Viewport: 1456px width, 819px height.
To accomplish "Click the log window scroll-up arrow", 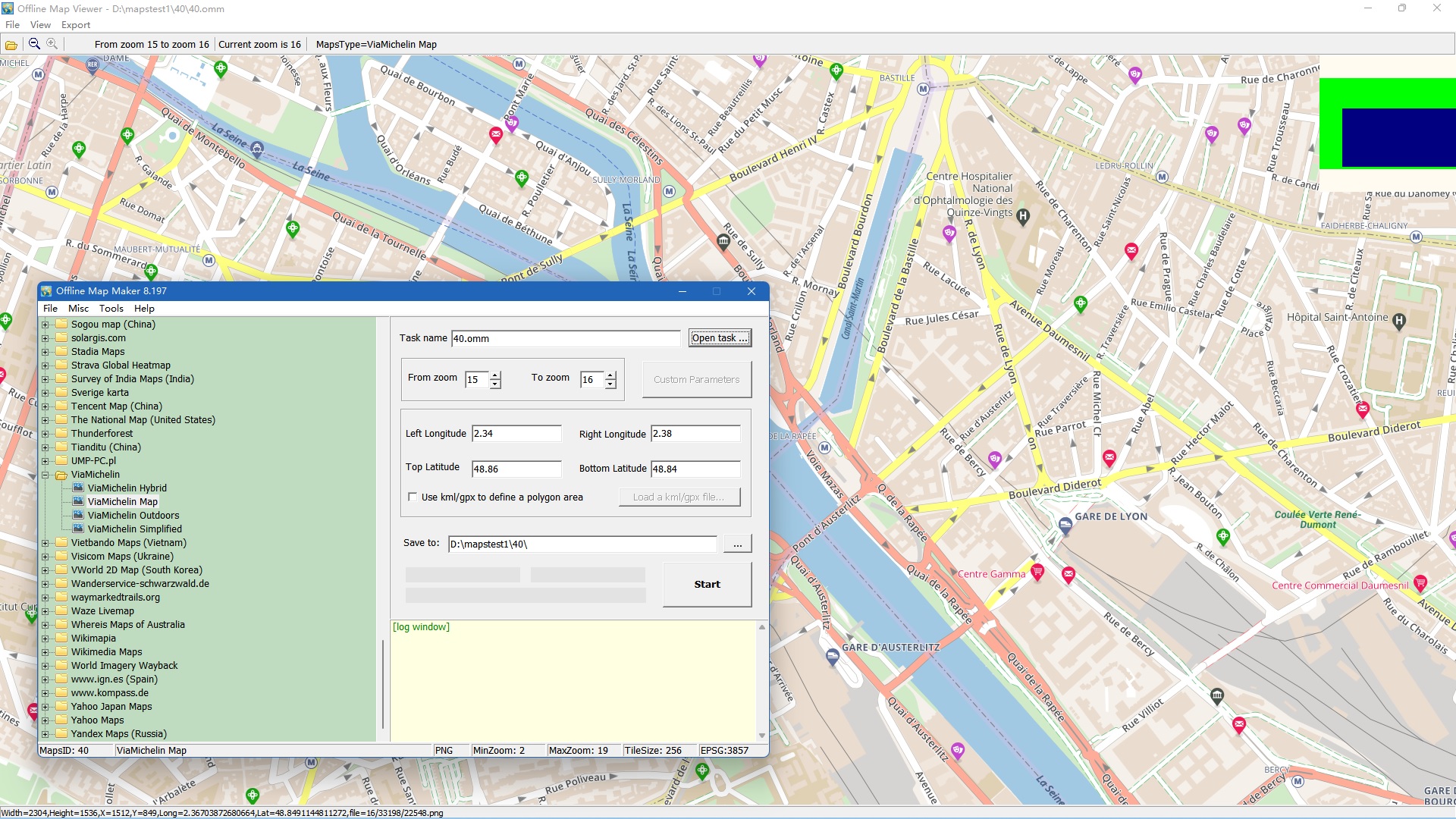I will tap(762, 627).
